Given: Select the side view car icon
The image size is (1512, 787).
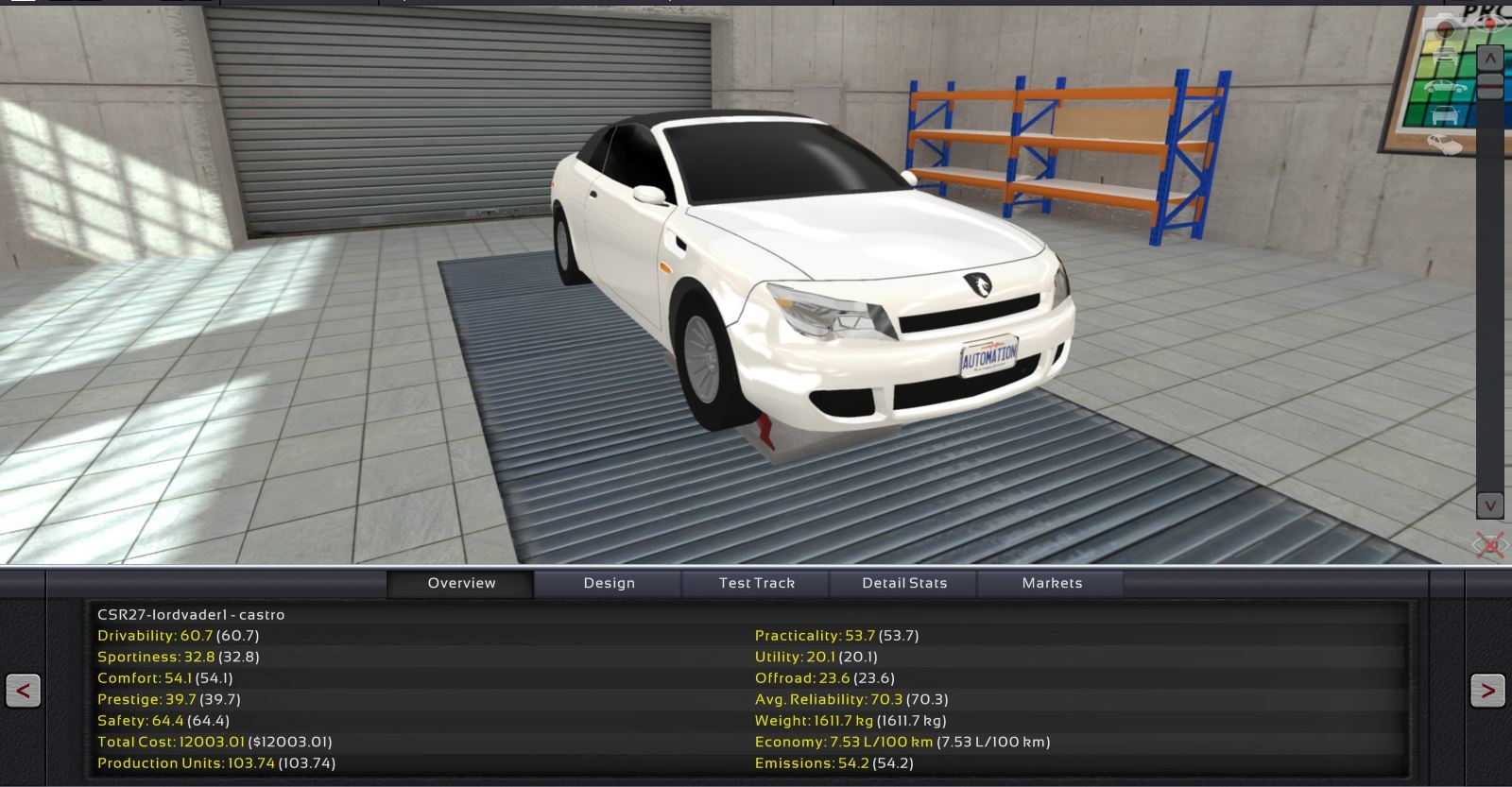Looking at the screenshot, I should click(x=1445, y=87).
